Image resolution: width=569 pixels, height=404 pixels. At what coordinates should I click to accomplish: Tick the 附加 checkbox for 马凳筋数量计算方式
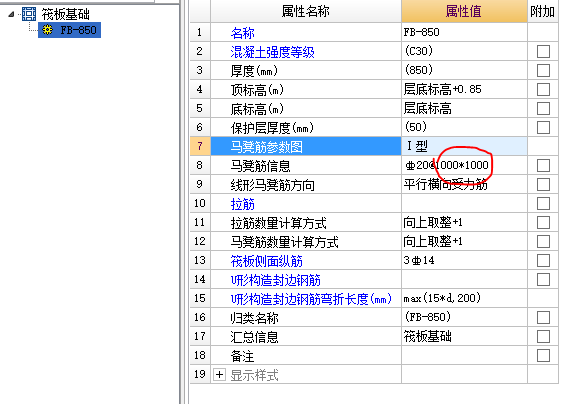(543, 241)
